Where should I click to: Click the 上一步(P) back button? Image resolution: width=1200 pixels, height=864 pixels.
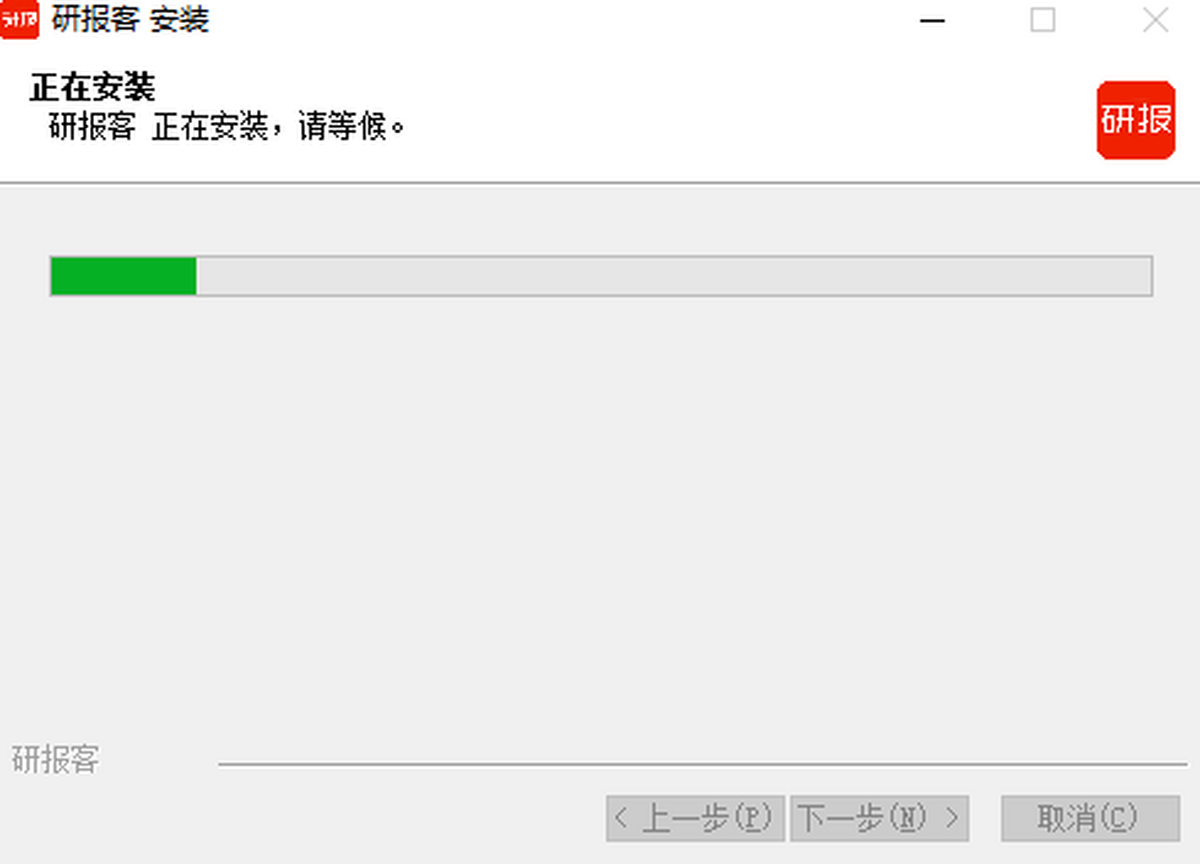[x=696, y=819]
